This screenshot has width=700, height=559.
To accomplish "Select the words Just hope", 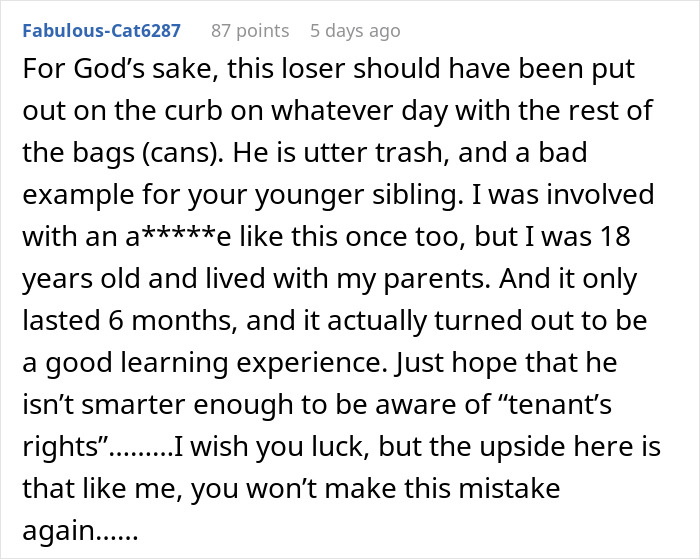I will [x=454, y=363].
